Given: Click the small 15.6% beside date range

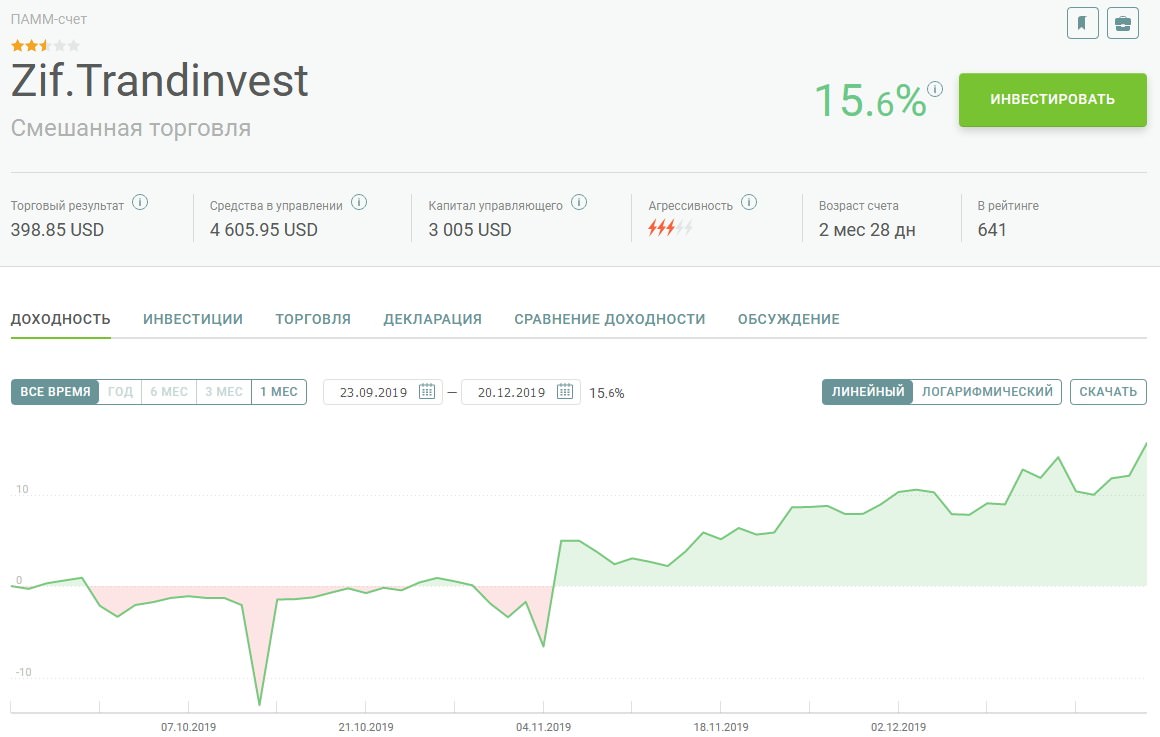Looking at the screenshot, I should click(x=607, y=393).
